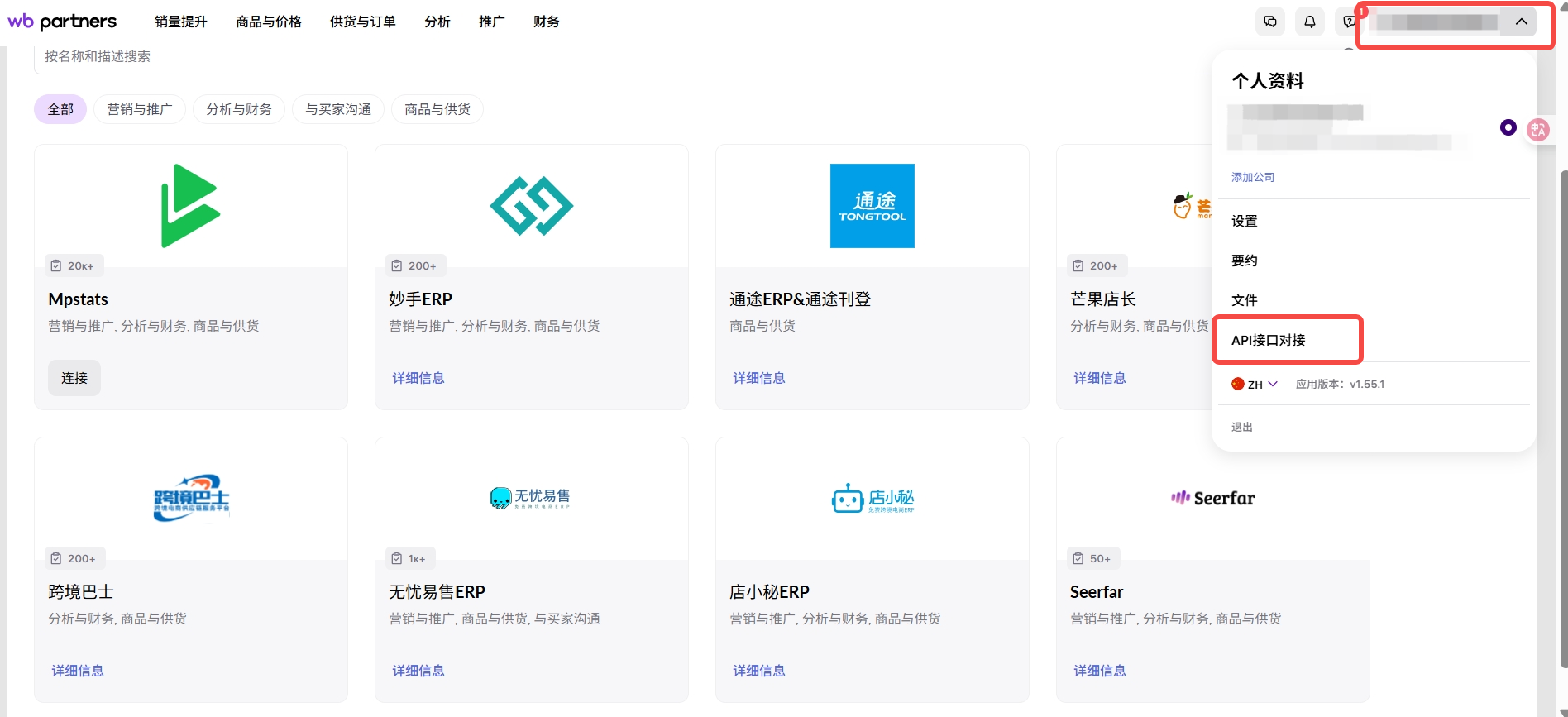The image size is (1568, 717).
Task: Open the notifications bell
Action: pos(1310,22)
